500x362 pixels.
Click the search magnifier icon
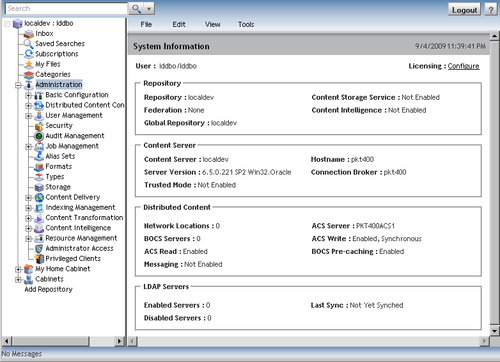(x=136, y=8)
